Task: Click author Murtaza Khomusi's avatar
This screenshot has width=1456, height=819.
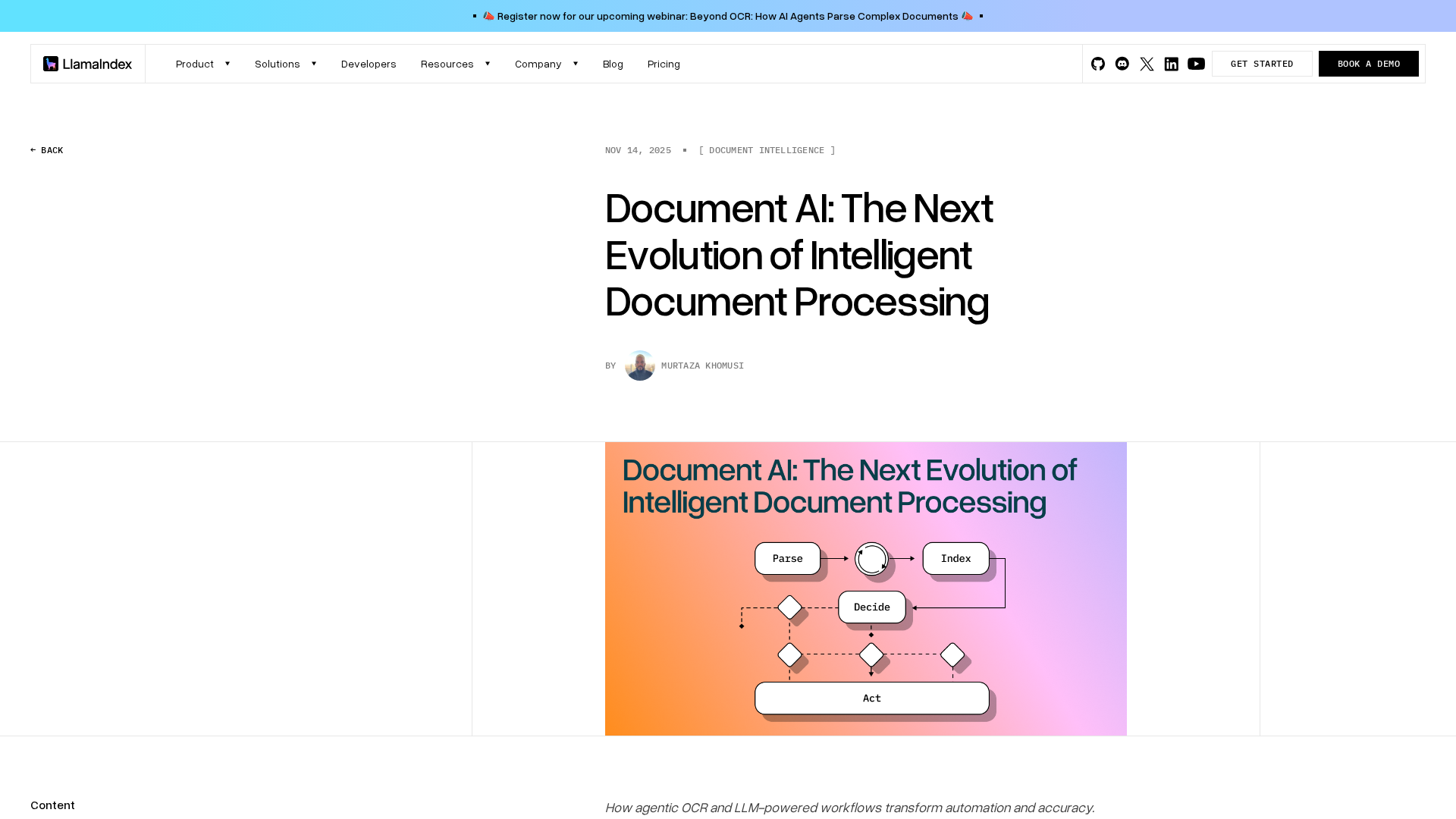Action: tap(639, 366)
